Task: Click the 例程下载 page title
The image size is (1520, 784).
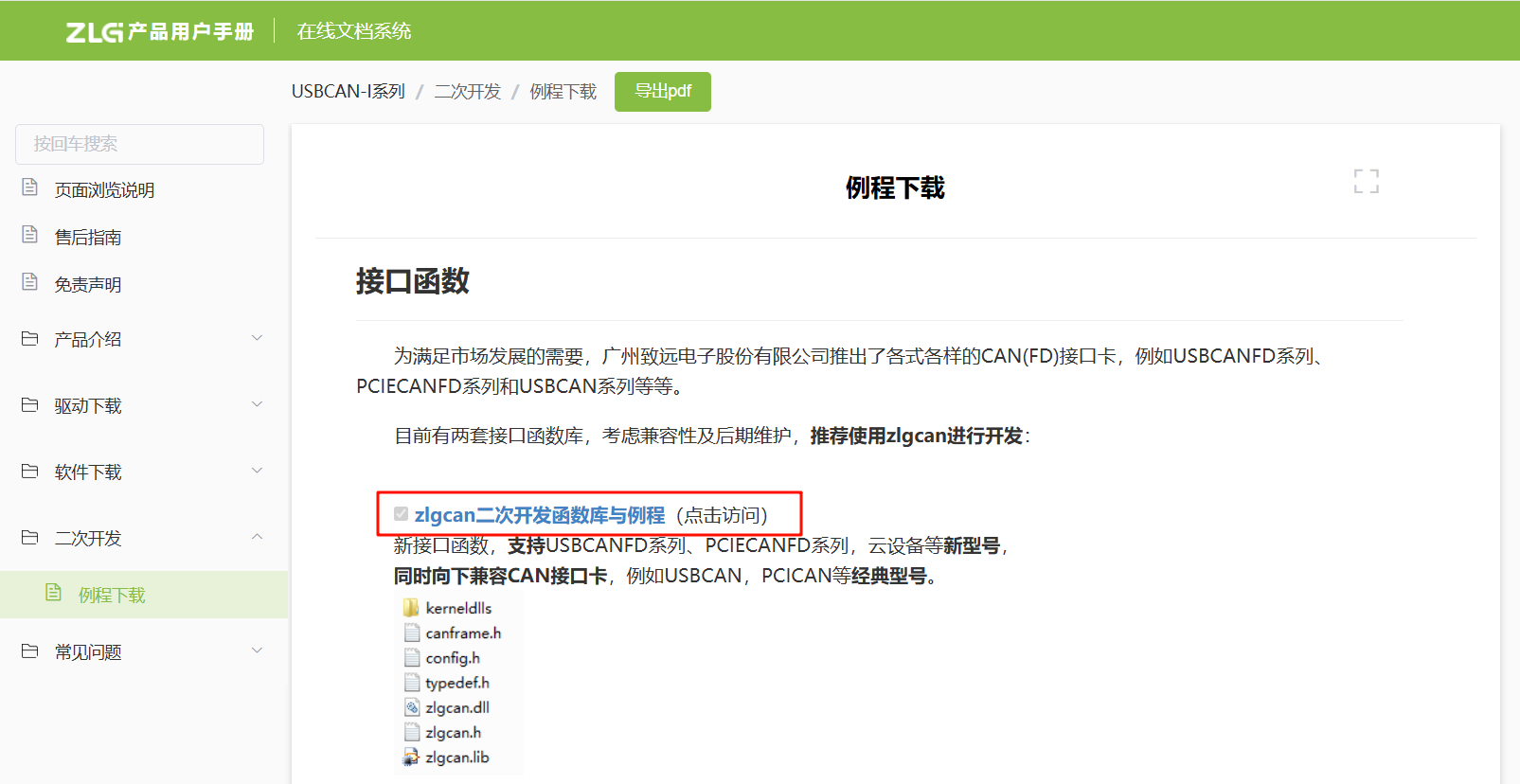Action: pyautogui.click(x=895, y=187)
